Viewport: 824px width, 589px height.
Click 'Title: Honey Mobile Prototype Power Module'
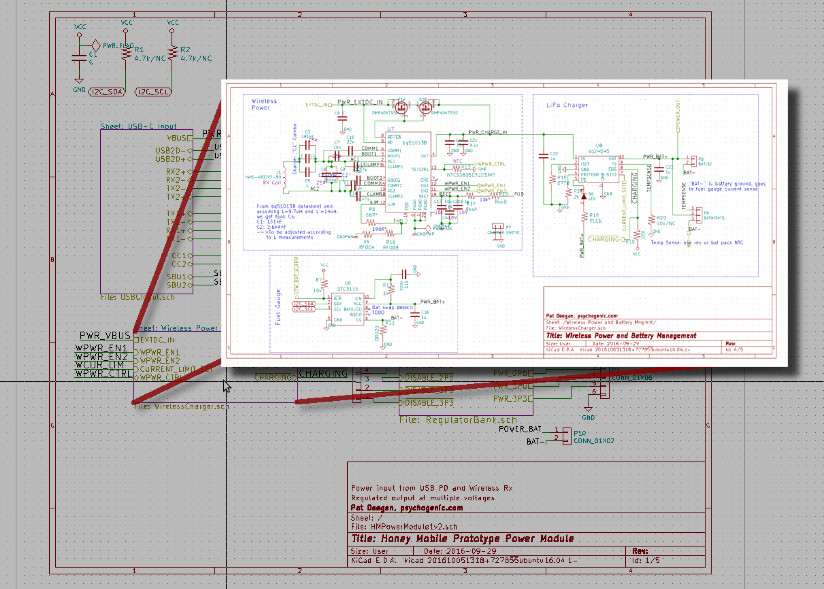[x=462, y=539]
